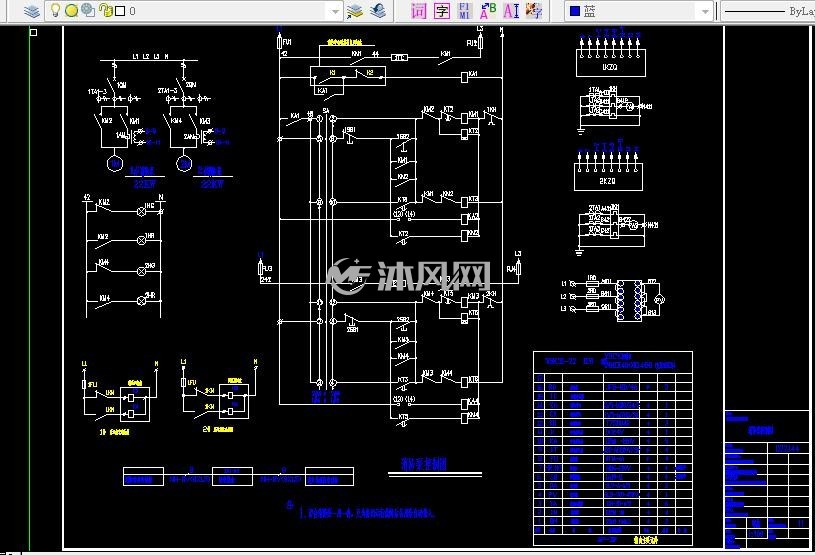
Task: Click the L1 L2 L3 N busbar label
Action: point(150,56)
